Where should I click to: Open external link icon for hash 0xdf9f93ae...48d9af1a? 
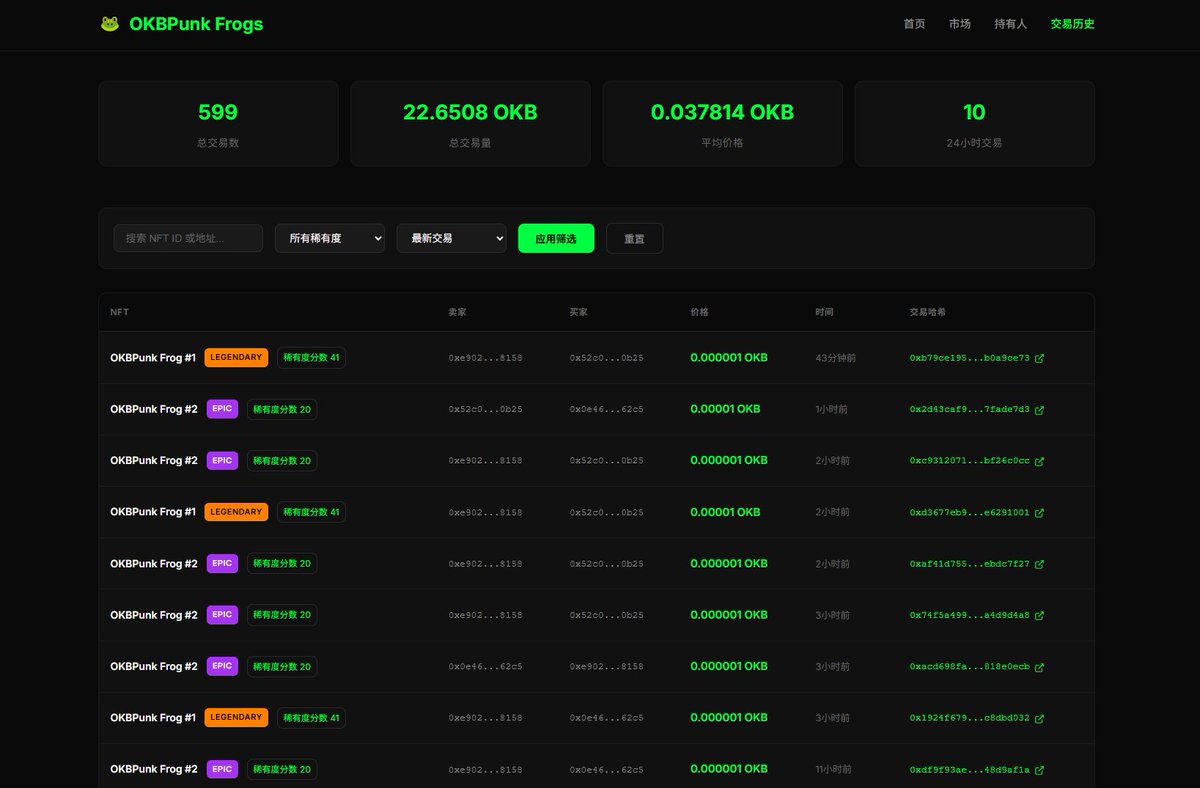click(1039, 770)
